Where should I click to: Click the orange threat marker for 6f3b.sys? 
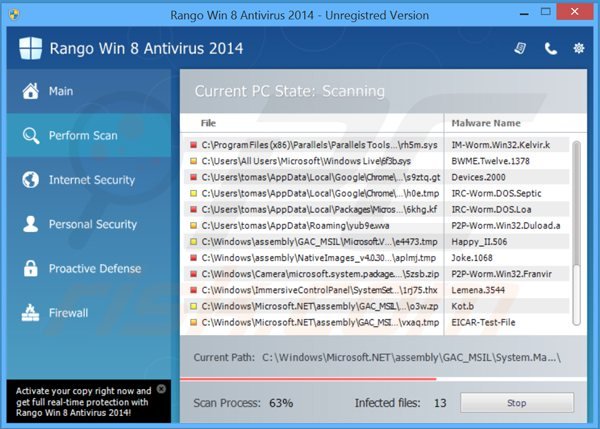click(194, 161)
